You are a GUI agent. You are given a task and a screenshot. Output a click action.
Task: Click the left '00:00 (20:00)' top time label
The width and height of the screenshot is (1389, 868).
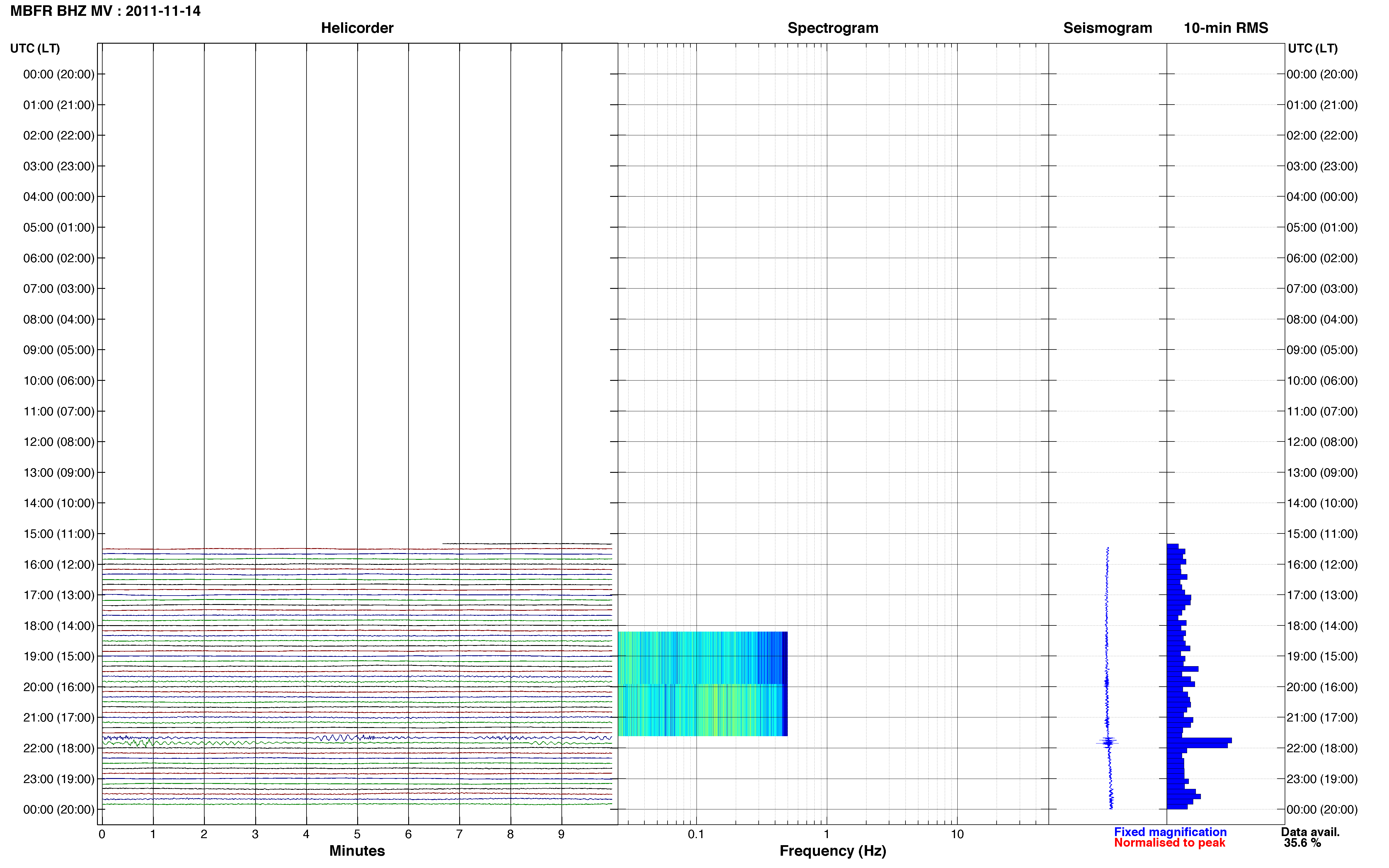(x=59, y=74)
